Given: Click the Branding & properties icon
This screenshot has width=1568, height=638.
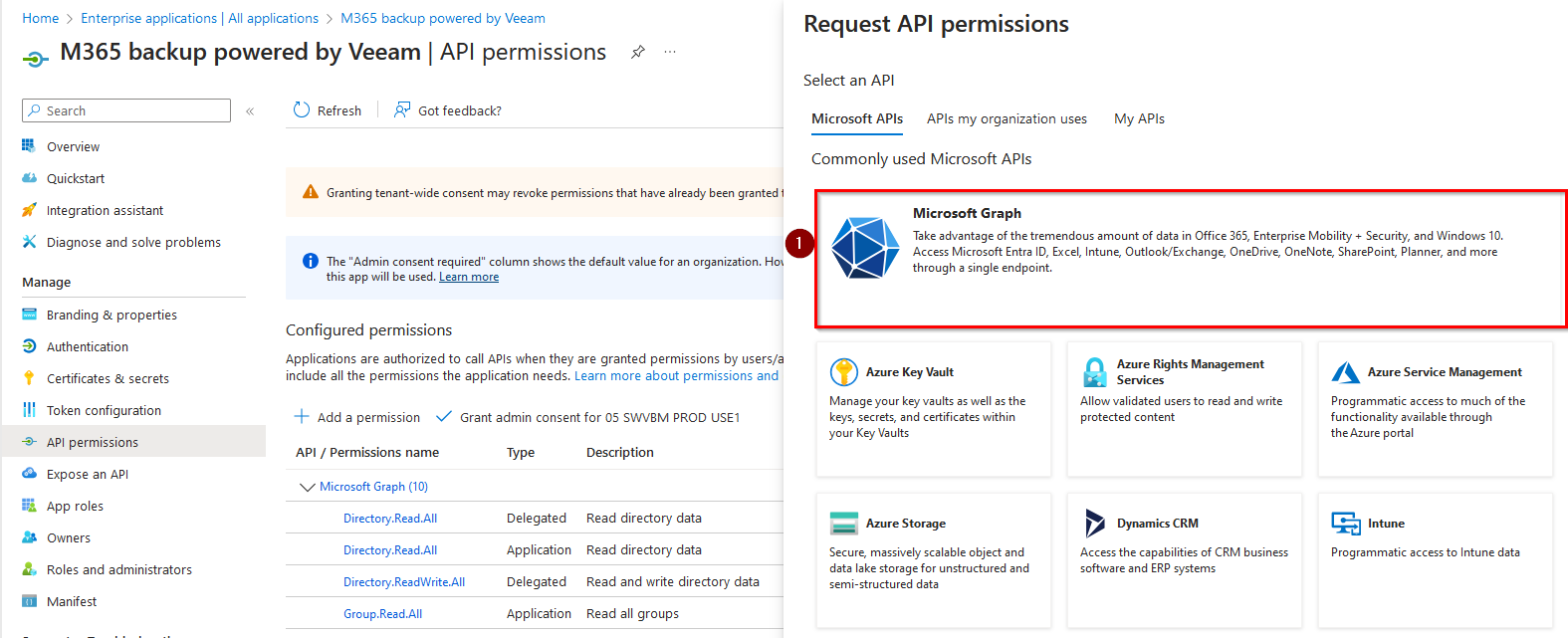Looking at the screenshot, I should tap(29, 315).
